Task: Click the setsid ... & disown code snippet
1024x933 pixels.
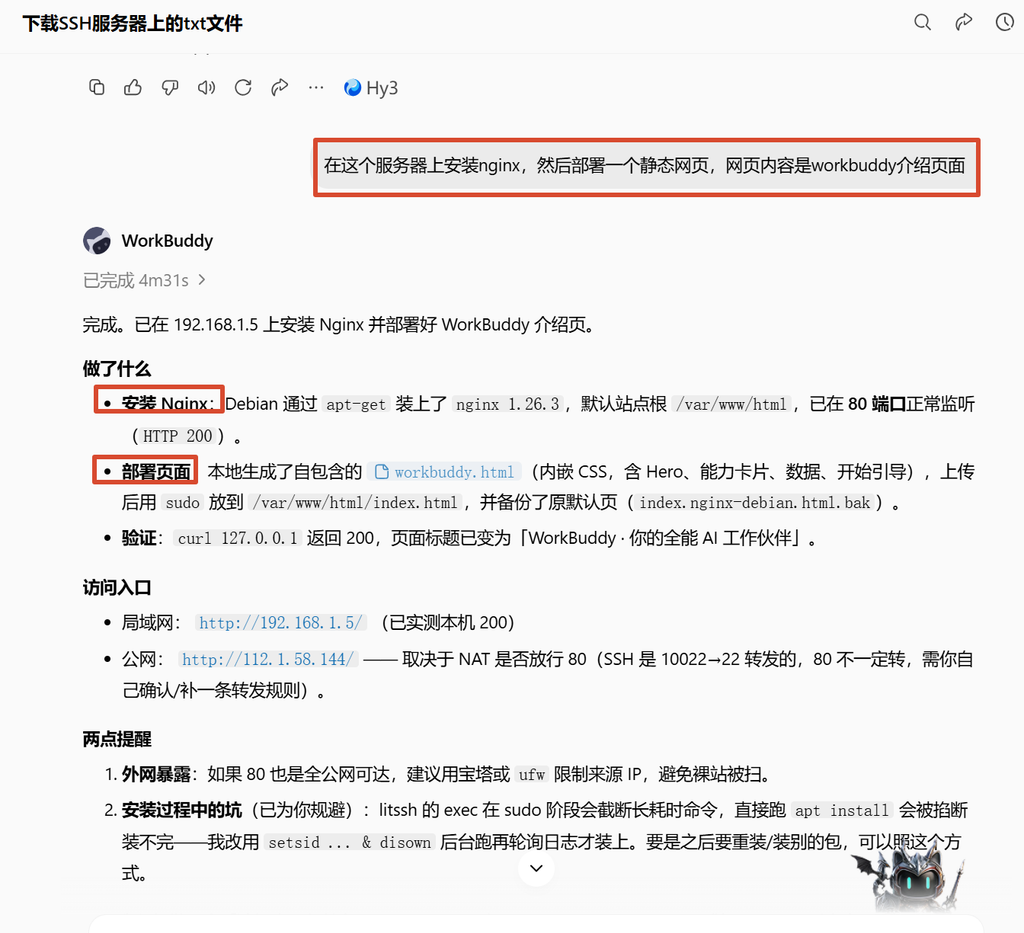Action: coord(349,843)
